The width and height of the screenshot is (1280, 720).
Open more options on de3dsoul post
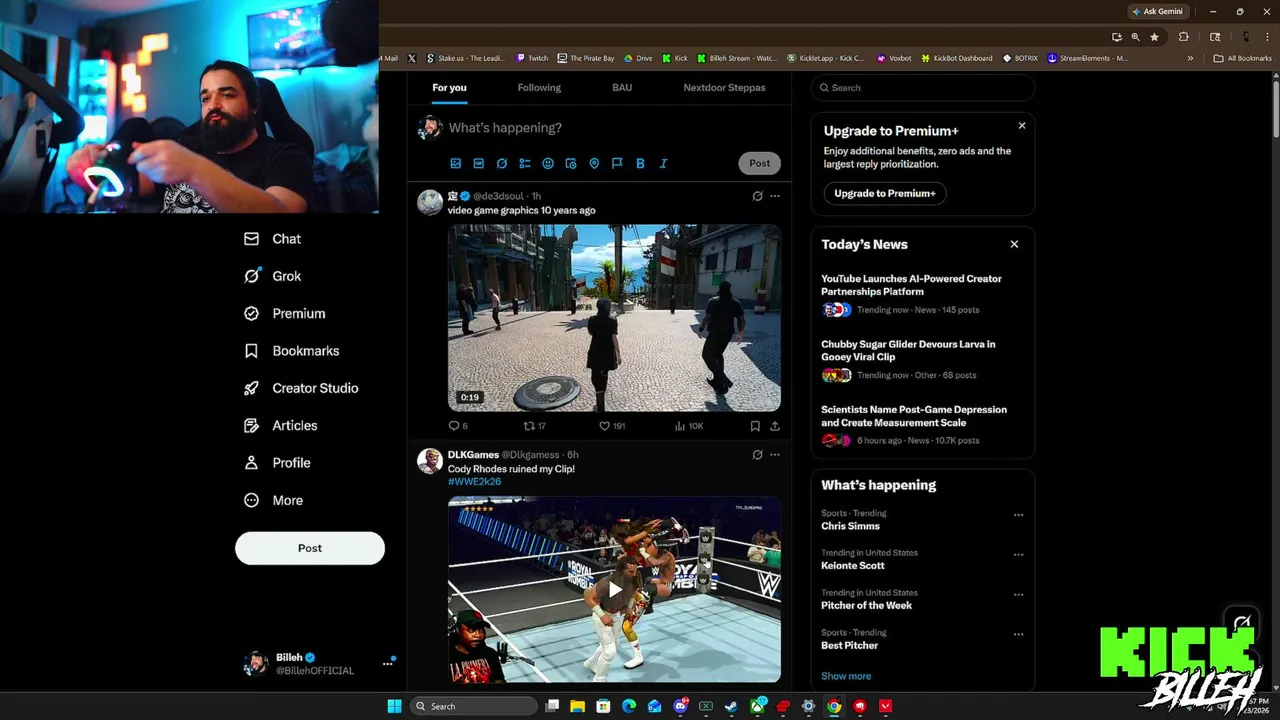click(775, 196)
